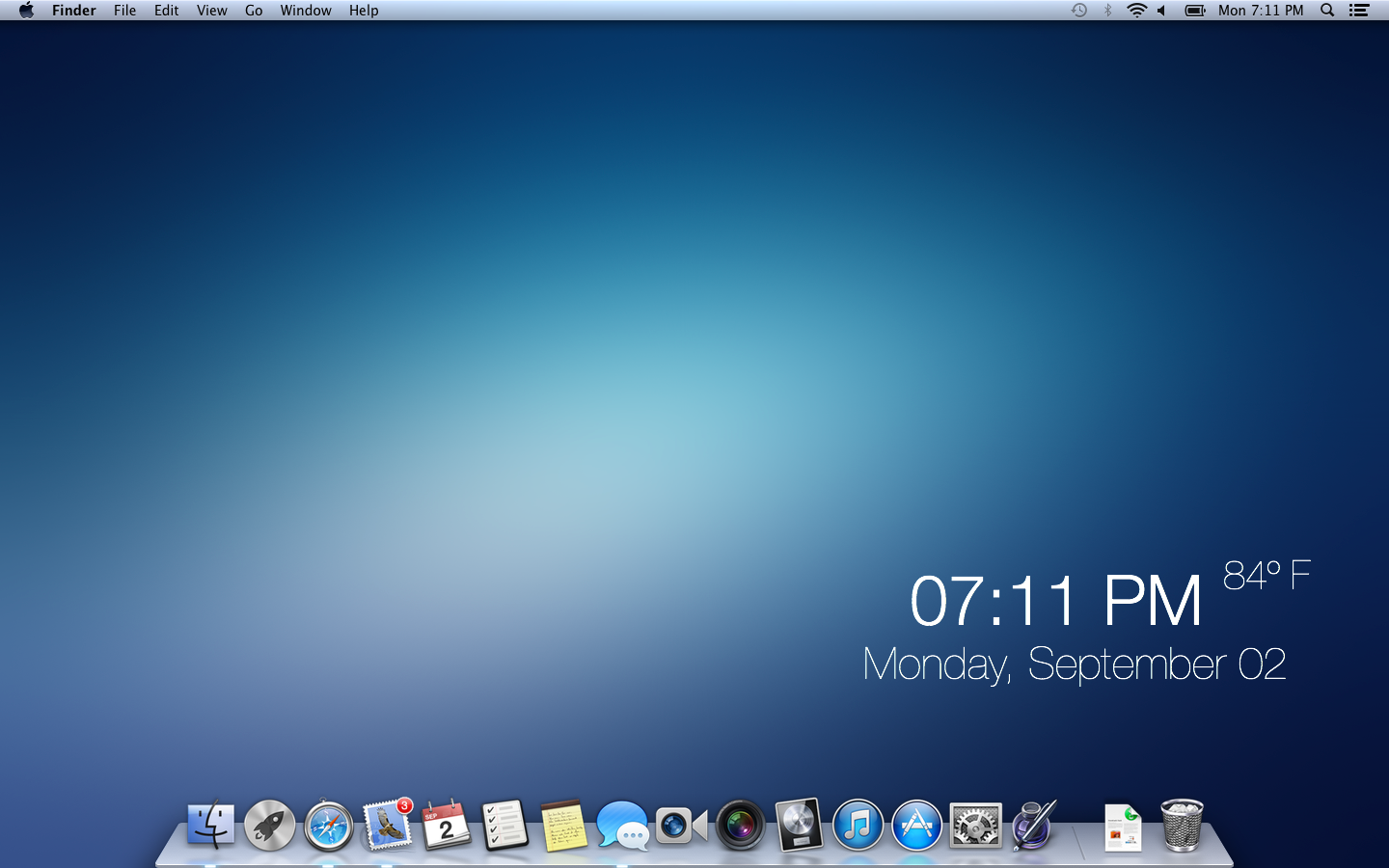
Task: Open the Edit menu
Action: [167, 11]
